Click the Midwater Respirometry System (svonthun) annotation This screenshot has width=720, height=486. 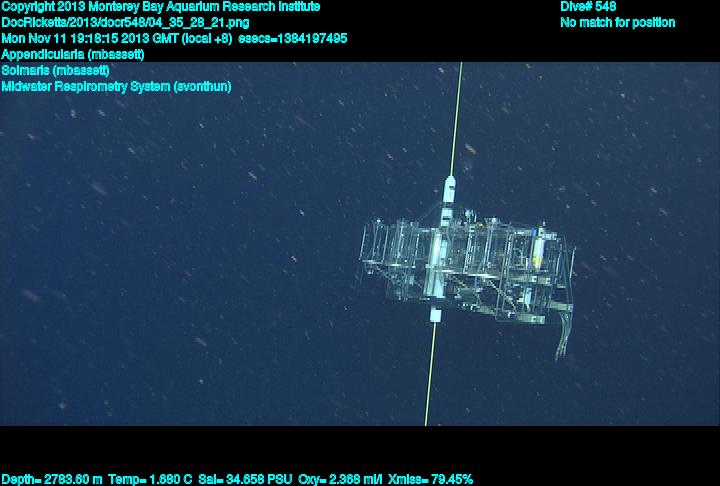click(x=116, y=86)
